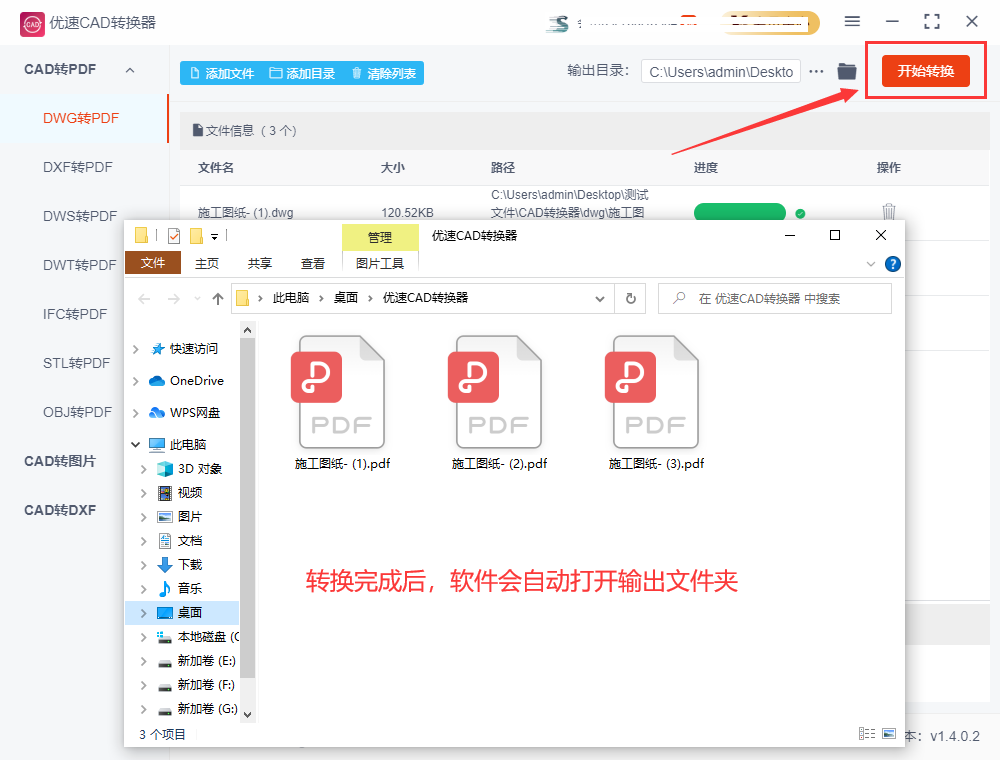
Task: Expand the CAD转图片 category
Action: point(60,461)
